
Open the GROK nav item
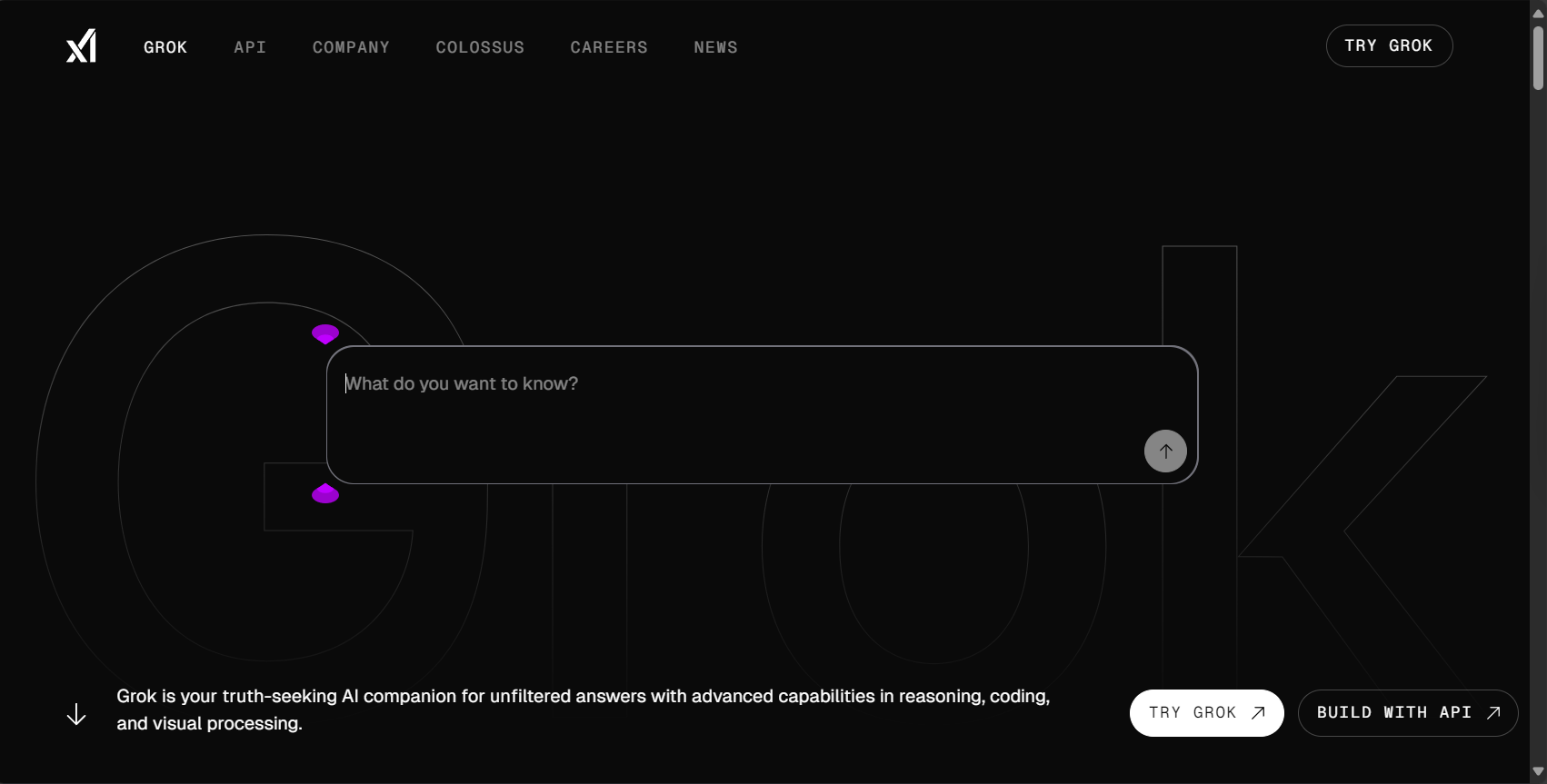165,47
